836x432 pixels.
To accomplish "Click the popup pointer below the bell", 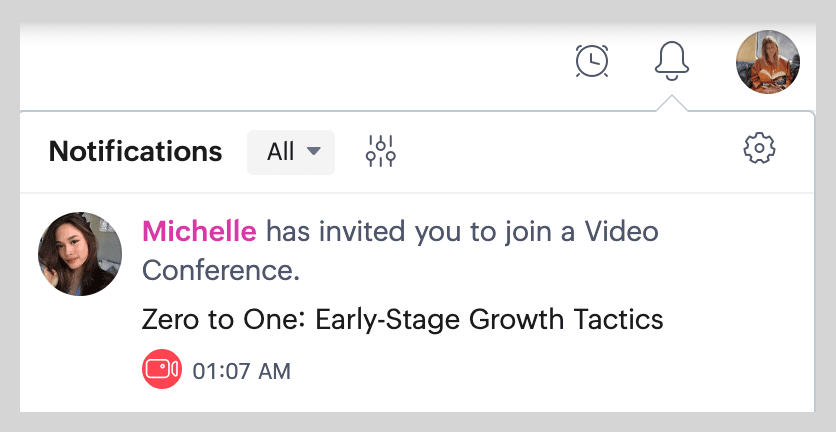I will (673, 103).
